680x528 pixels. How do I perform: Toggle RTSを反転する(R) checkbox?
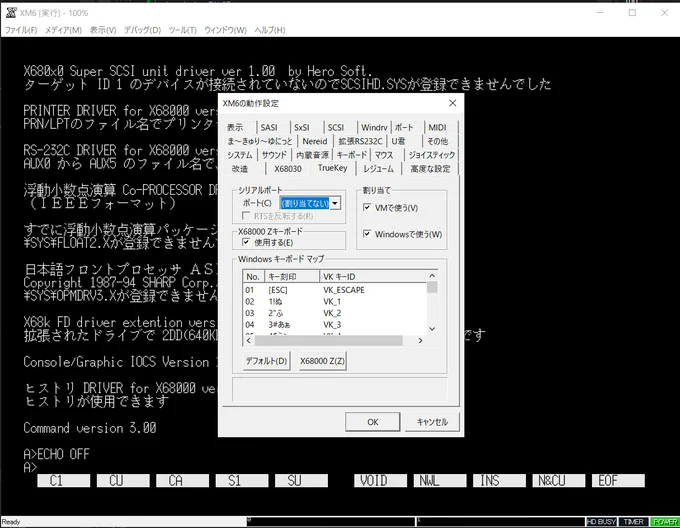278,216
